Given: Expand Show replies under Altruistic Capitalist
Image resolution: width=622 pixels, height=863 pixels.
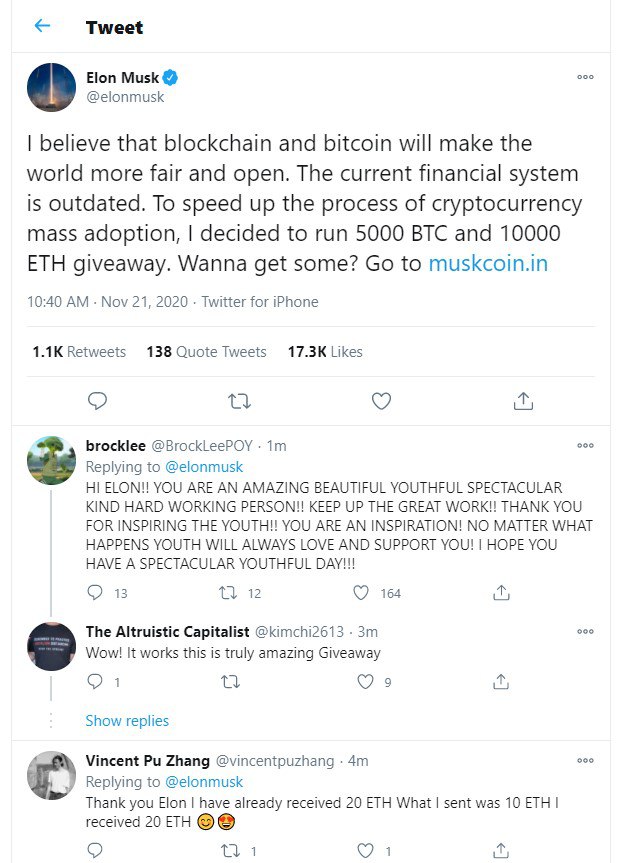Looking at the screenshot, I should (x=127, y=721).
